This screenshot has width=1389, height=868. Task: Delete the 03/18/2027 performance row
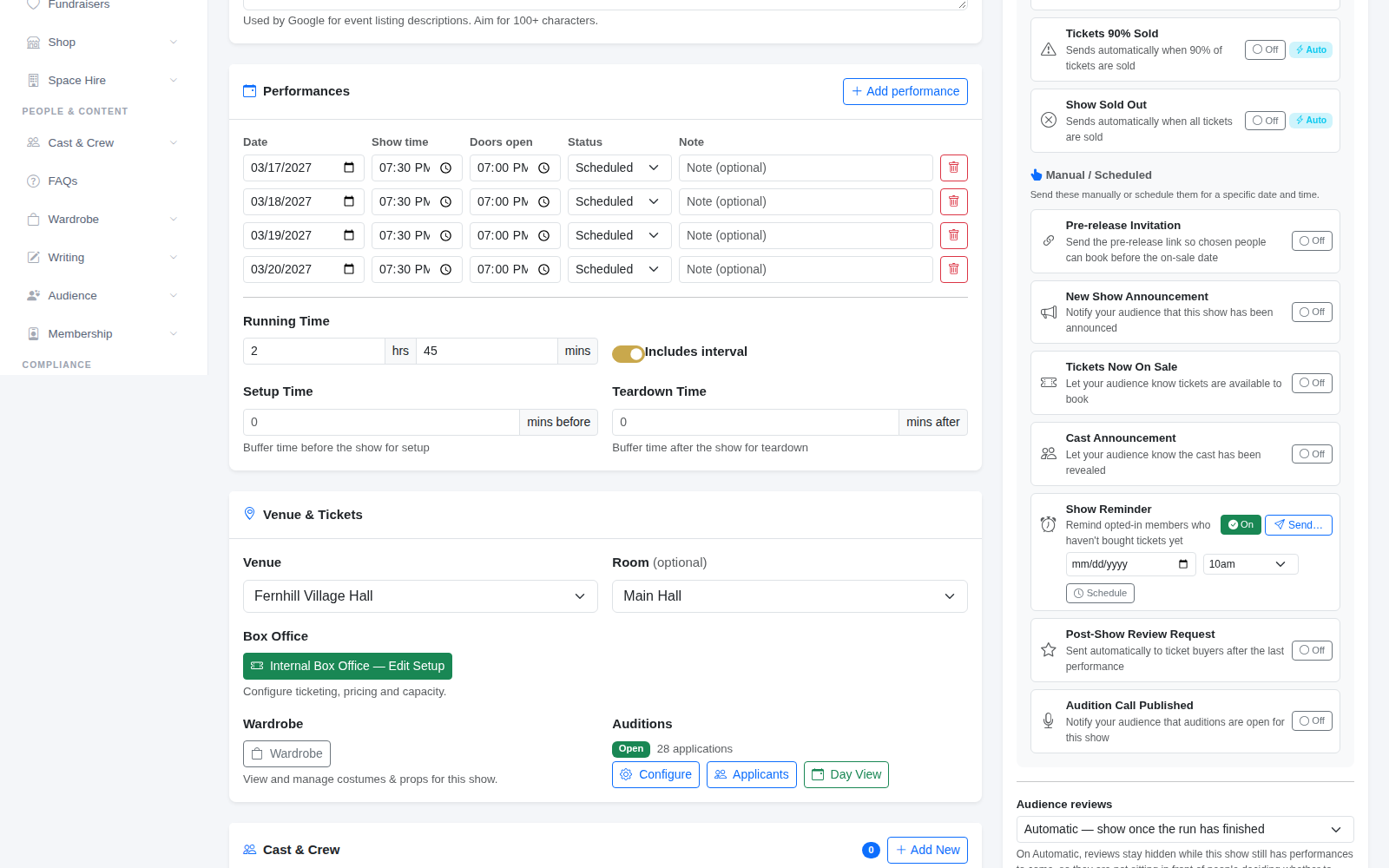[x=953, y=201]
